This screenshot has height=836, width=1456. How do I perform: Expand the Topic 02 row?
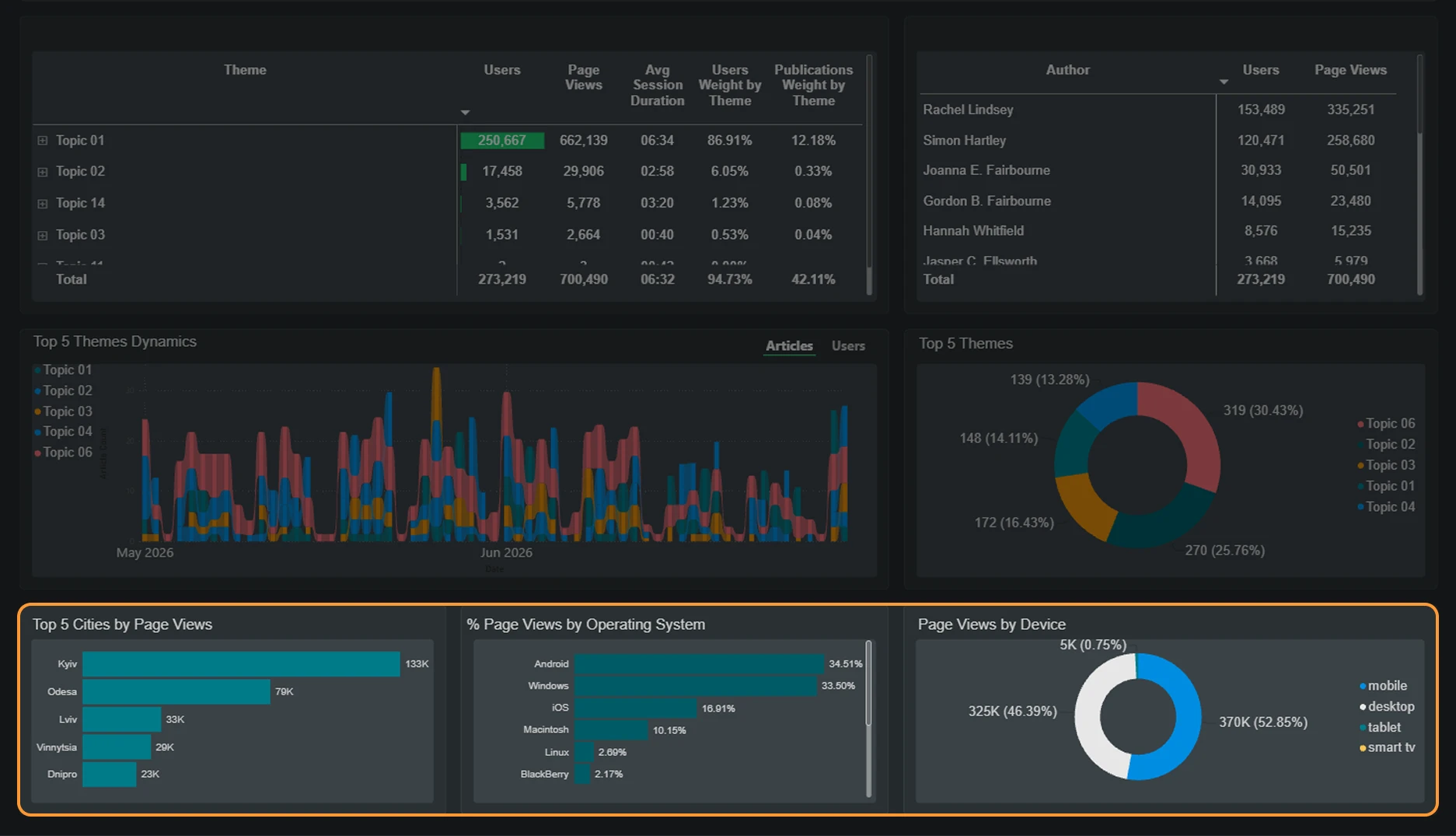[43, 172]
